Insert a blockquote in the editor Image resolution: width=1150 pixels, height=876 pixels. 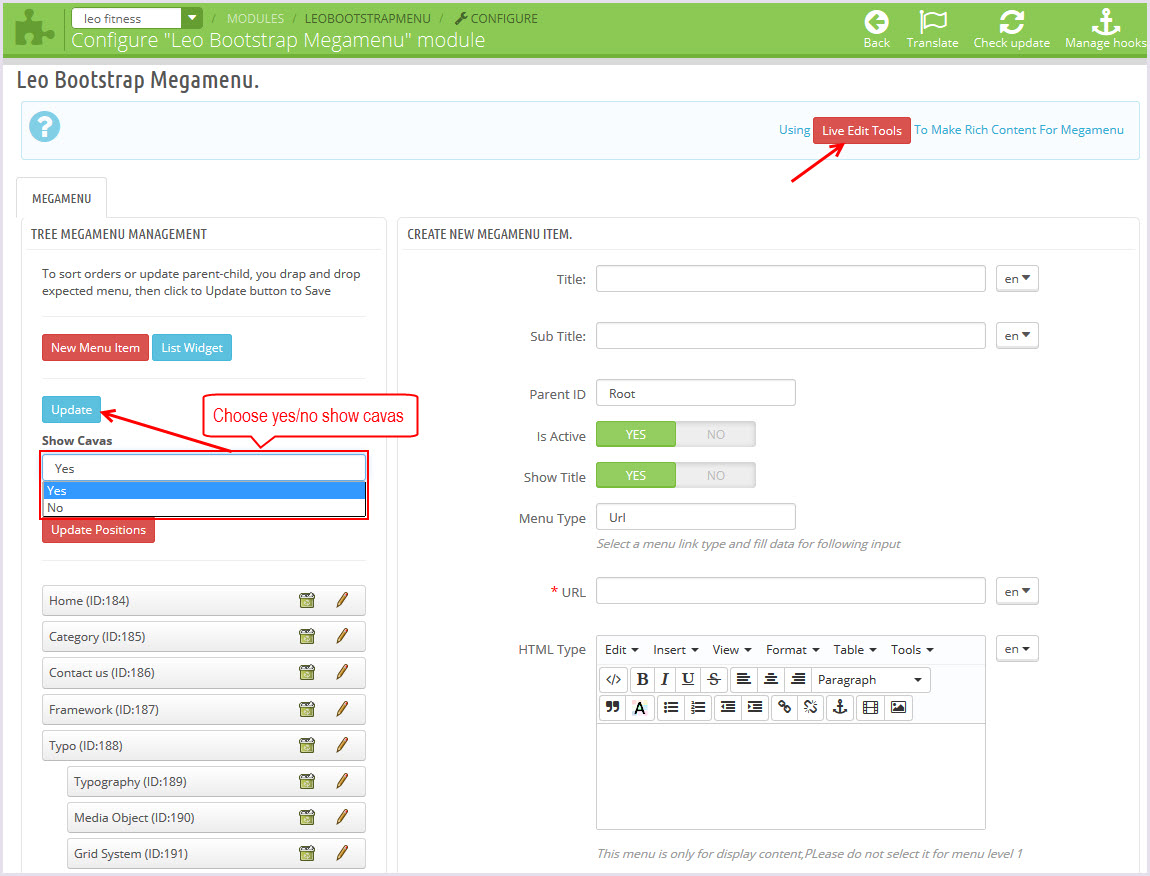612,707
